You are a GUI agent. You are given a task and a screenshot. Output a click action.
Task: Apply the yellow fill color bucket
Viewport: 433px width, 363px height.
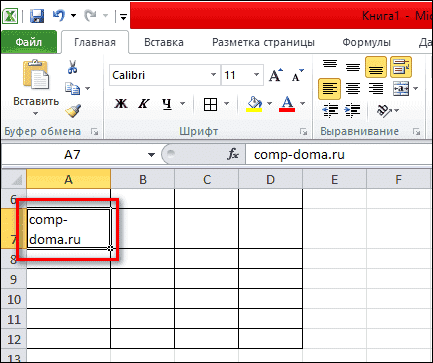(x=254, y=104)
